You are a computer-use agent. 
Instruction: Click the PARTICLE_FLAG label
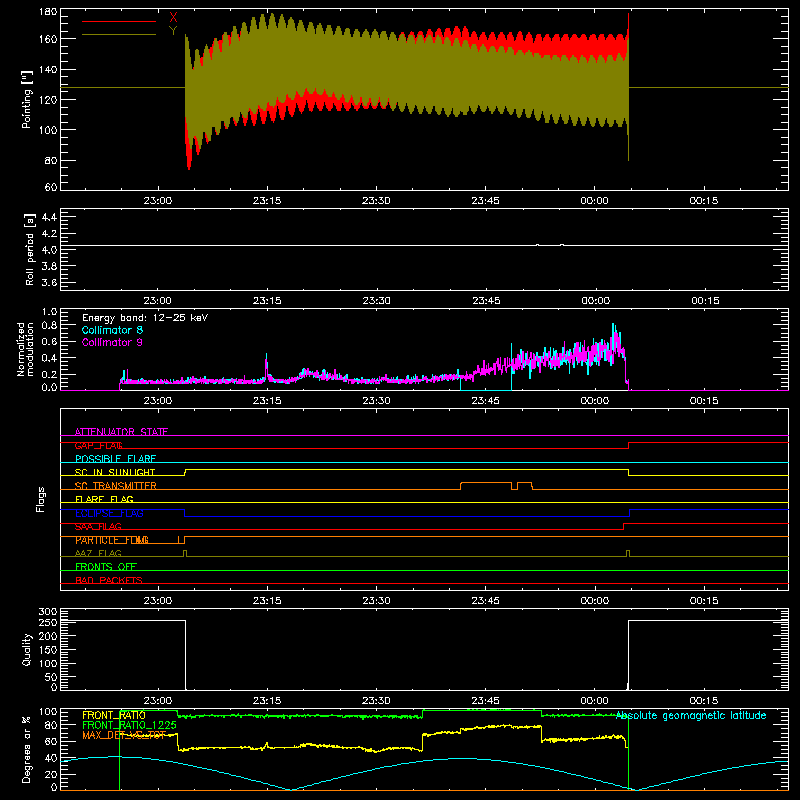coord(112,540)
